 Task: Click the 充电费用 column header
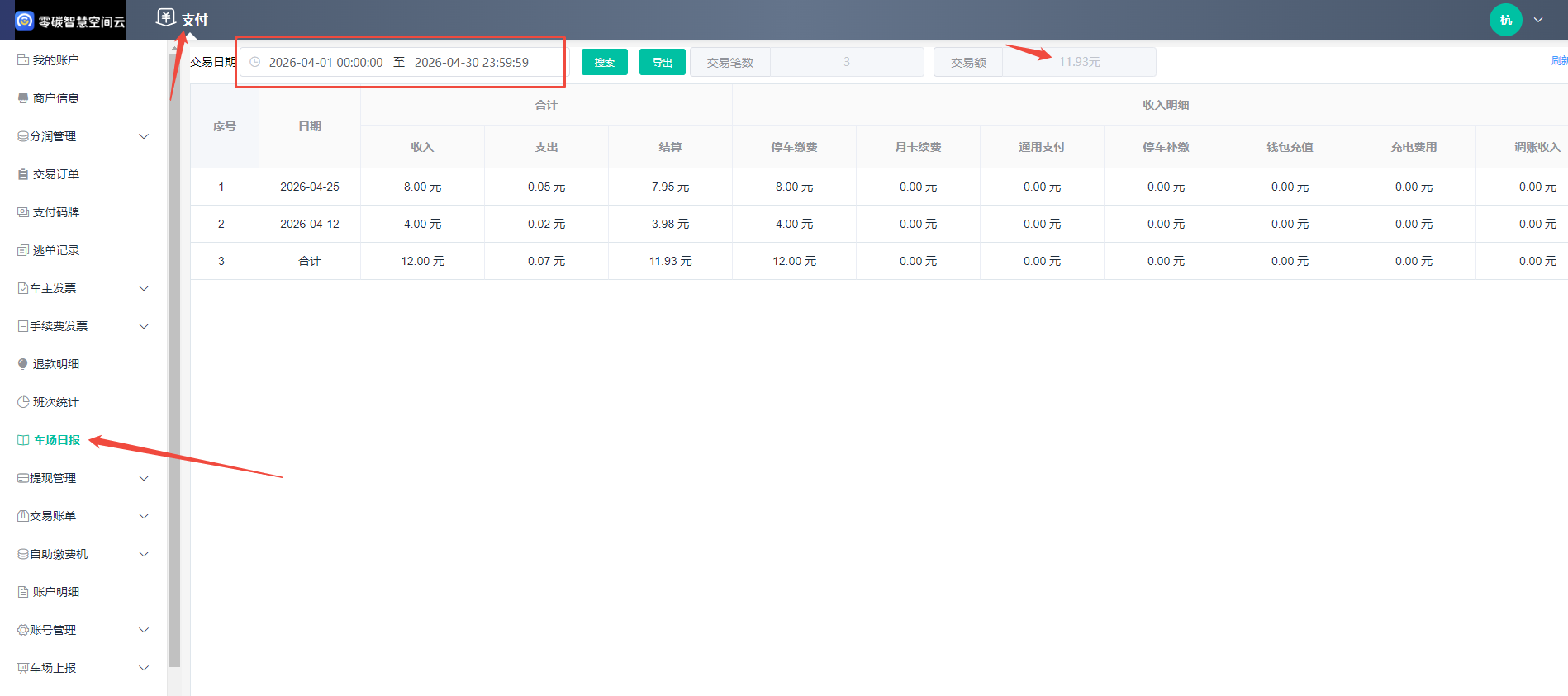click(1414, 147)
